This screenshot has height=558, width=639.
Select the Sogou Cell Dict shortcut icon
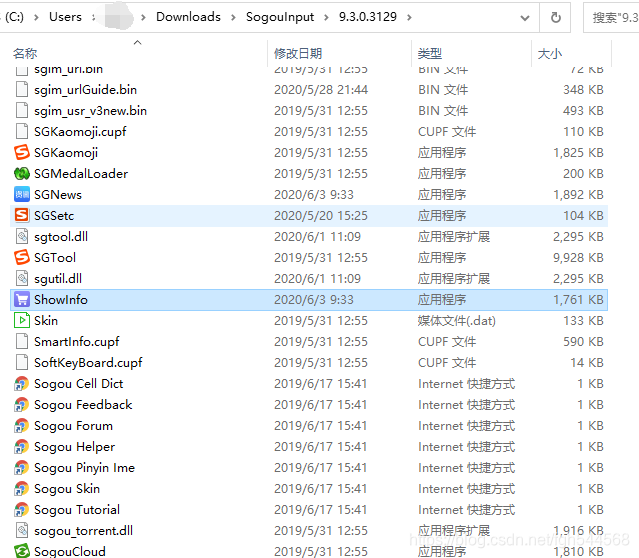22,384
